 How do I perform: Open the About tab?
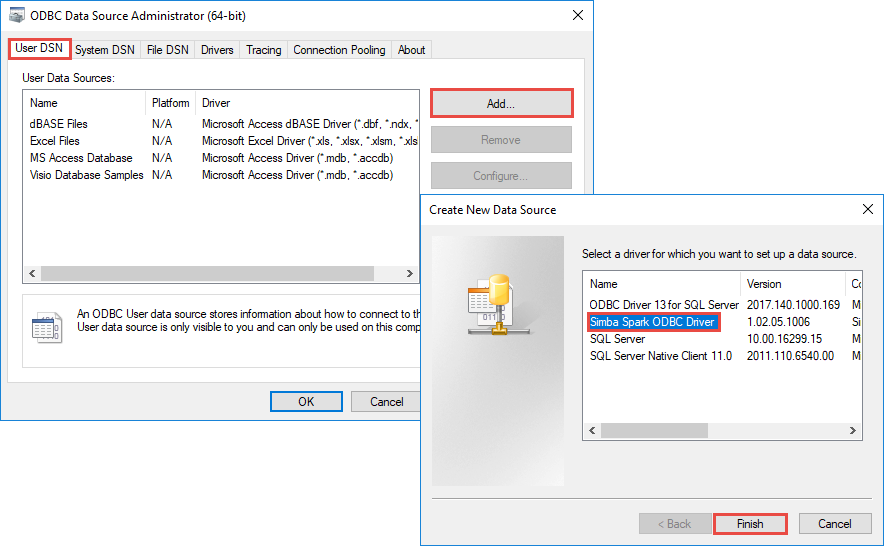coord(412,50)
